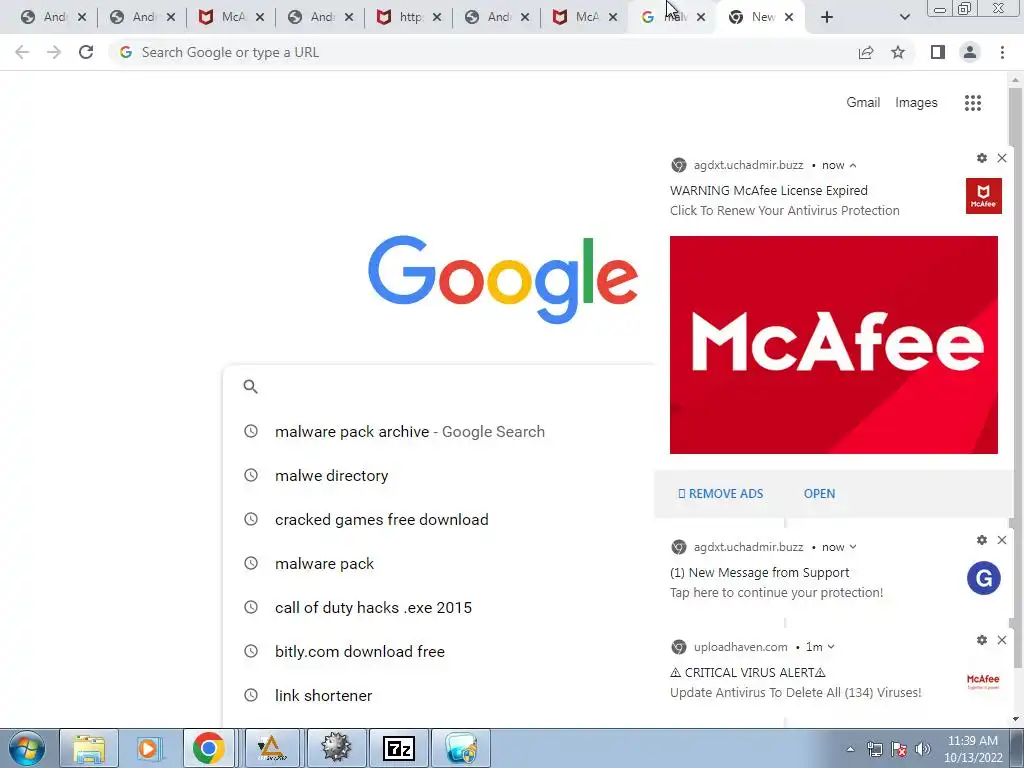Click OPEN in the McAfee notification
Image resolution: width=1024 pixels, height=768 pixels.
click(819, 494)
